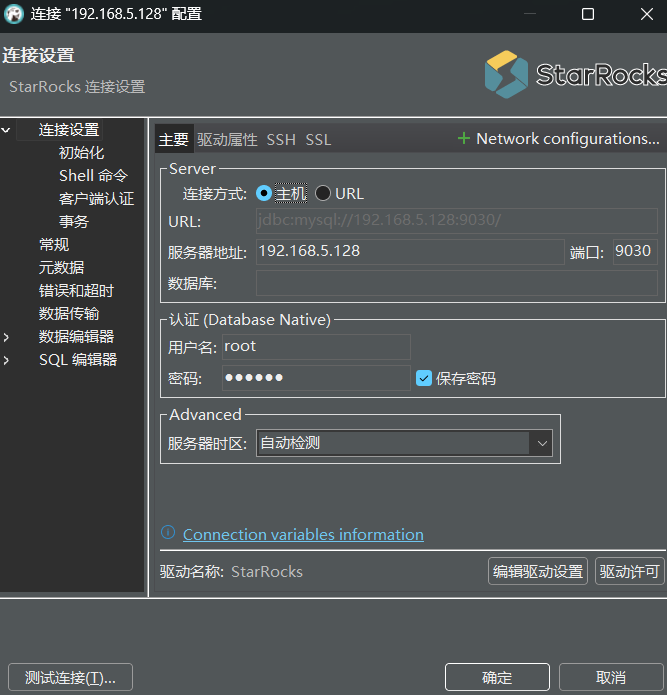Select 初始化 in the tree
The width and height of the screenshot is (667, 695).
click(82, 153)
